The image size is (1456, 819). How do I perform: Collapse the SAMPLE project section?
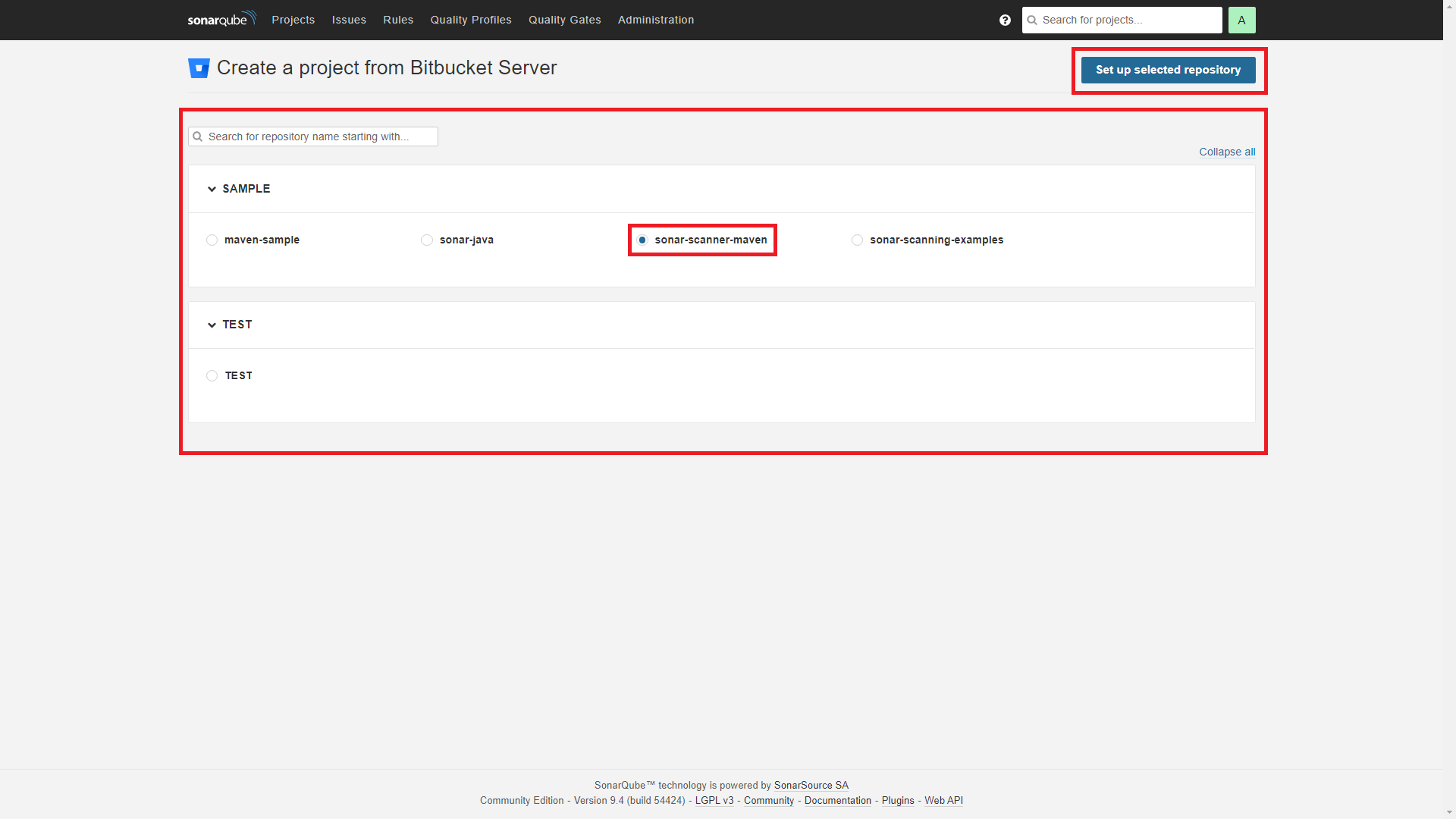click(x=212, y=189)
